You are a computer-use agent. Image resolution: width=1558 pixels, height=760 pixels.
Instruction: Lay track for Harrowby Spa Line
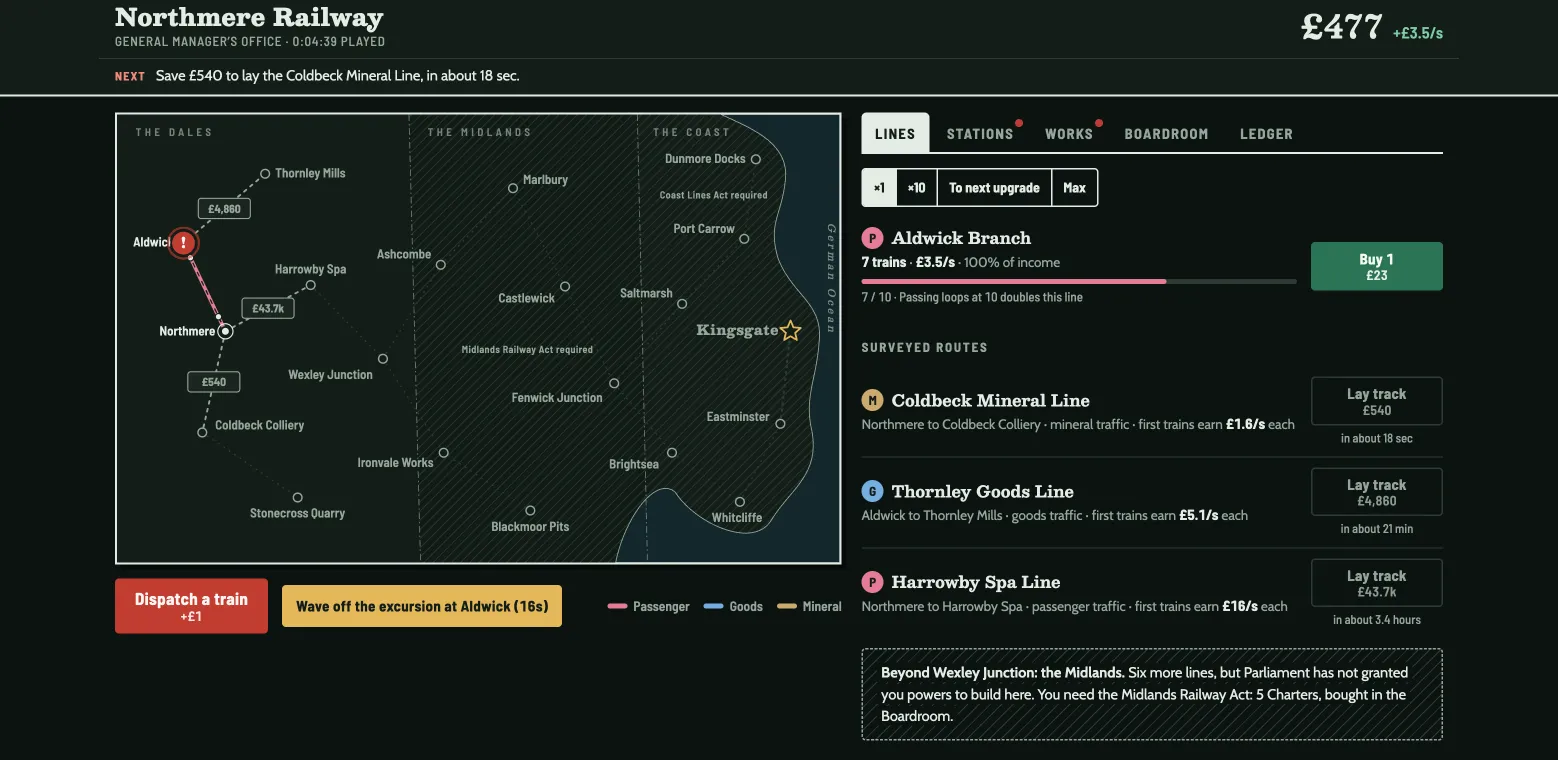tap(1376, 583)
